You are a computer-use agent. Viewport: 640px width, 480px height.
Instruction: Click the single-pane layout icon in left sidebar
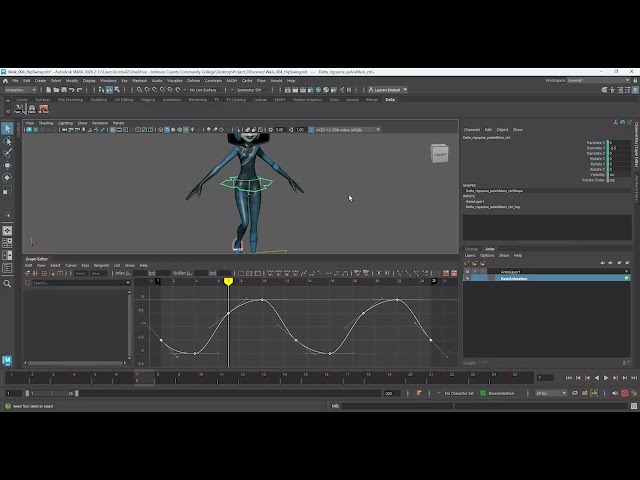pos(7,231)
